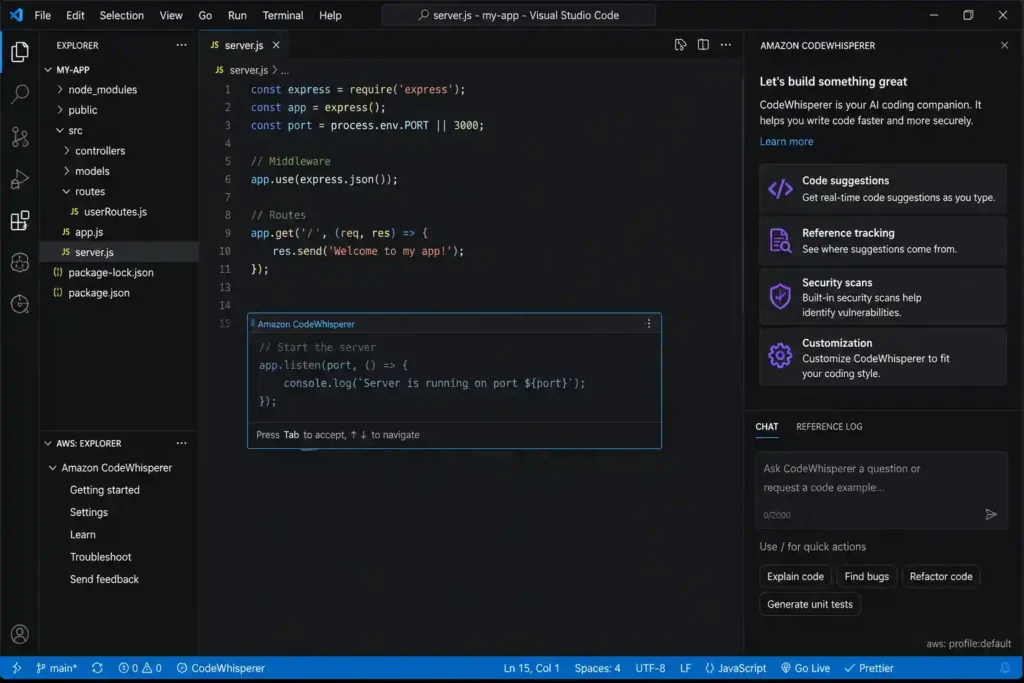Click the timeline icon in activity bar

[x=20, y=304]
